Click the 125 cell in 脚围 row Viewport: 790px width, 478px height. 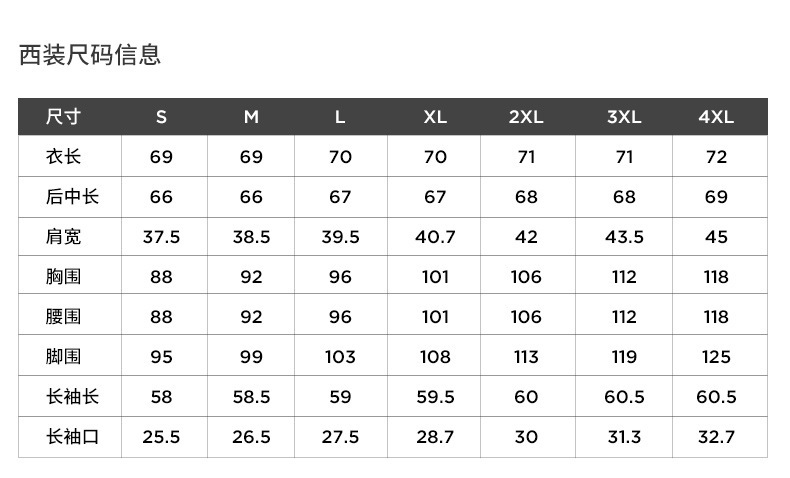[x=716, y=357]
